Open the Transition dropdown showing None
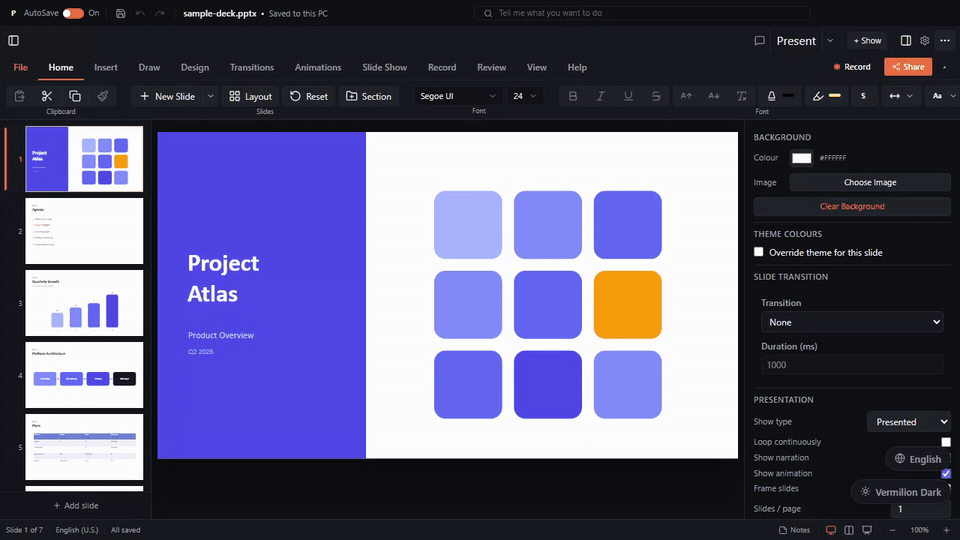Screen dimensions: 960x540 [x=852, y=322]
